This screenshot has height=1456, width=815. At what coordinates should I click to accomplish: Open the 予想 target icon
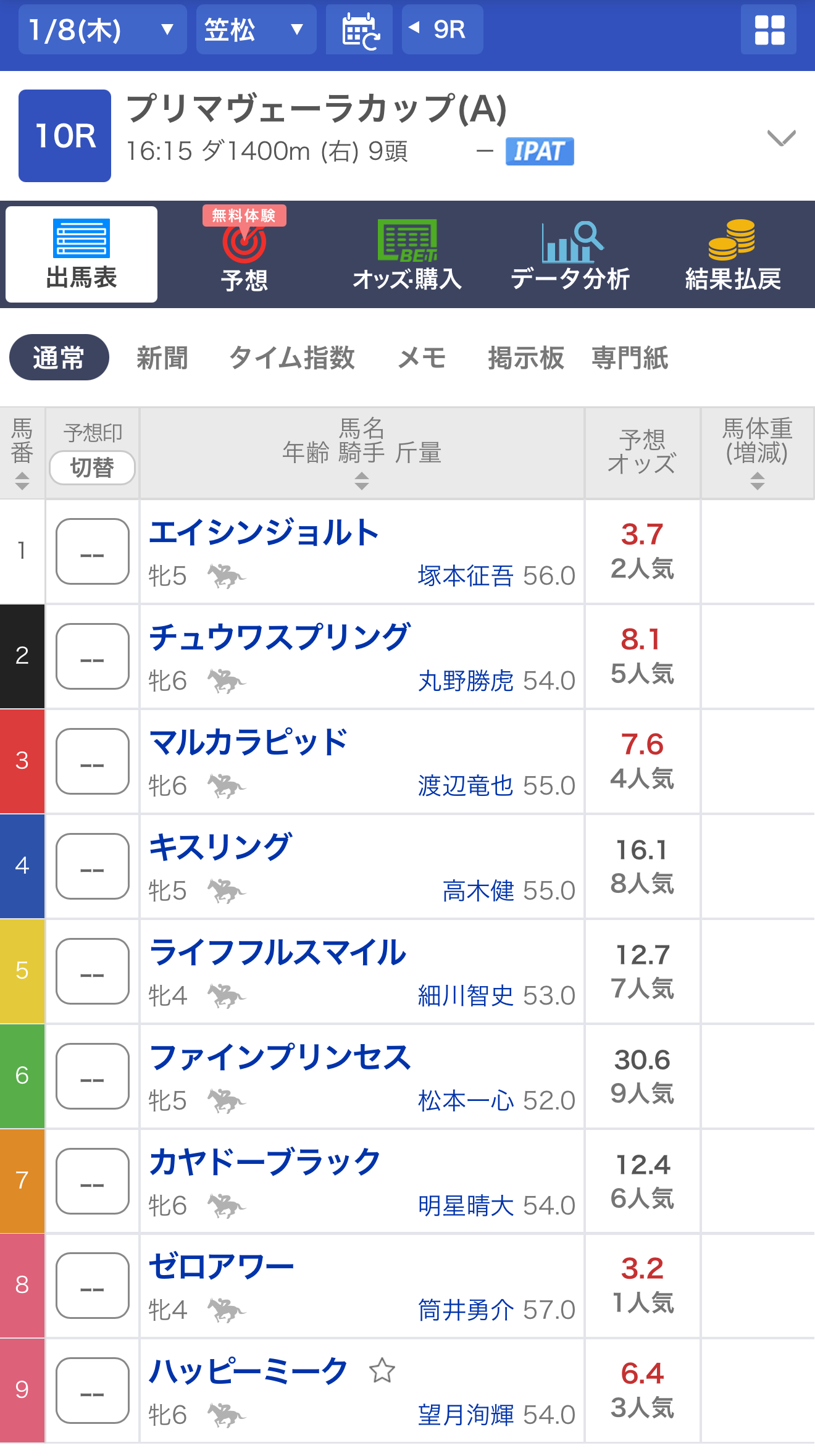coord(244,244)
